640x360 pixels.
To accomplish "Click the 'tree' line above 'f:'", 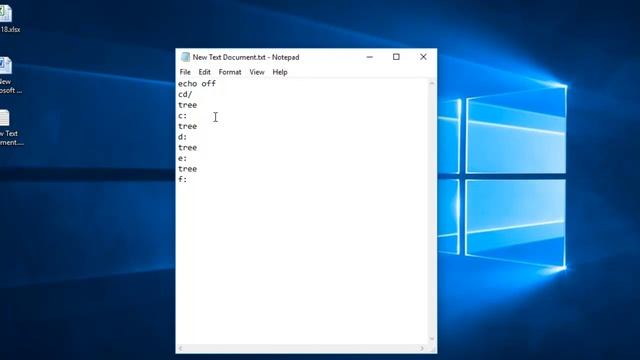I will tap(187, 169).
